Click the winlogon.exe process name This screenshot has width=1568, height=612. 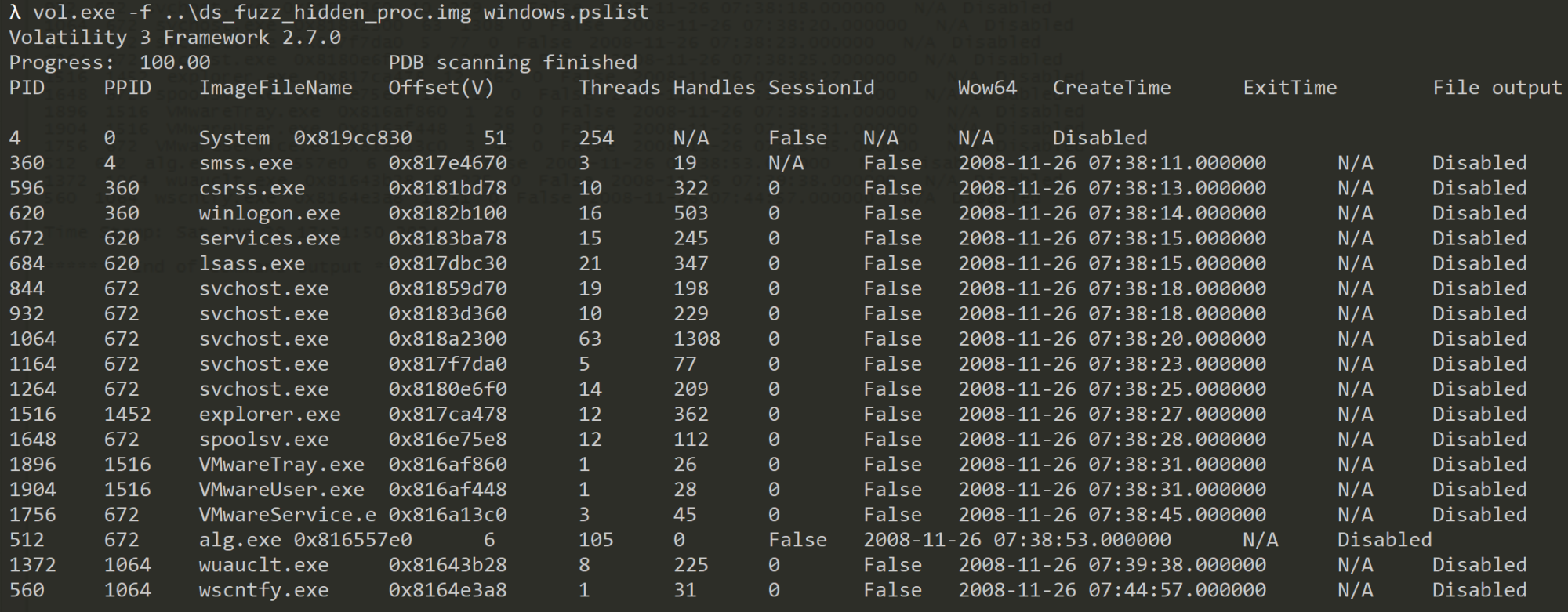coord(270,213)
